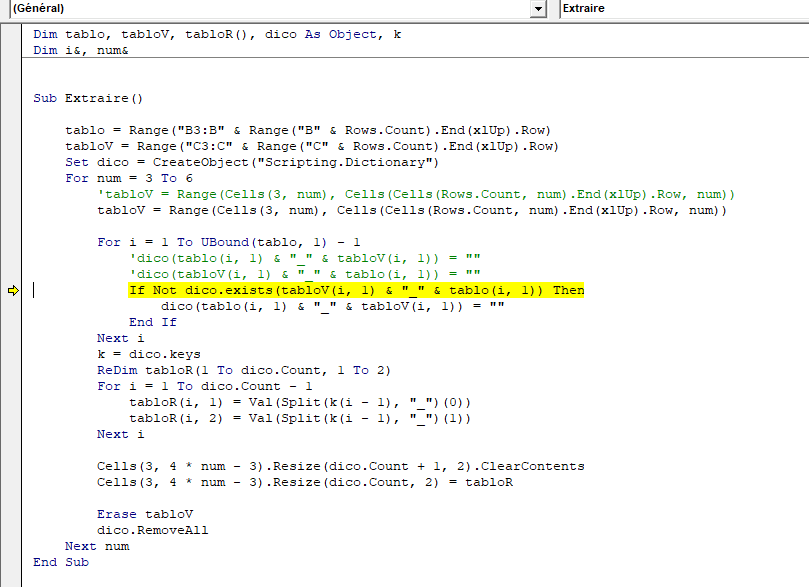
Task: Click the 'k = dico.keys' line
Action: click(x=149, y=354)
